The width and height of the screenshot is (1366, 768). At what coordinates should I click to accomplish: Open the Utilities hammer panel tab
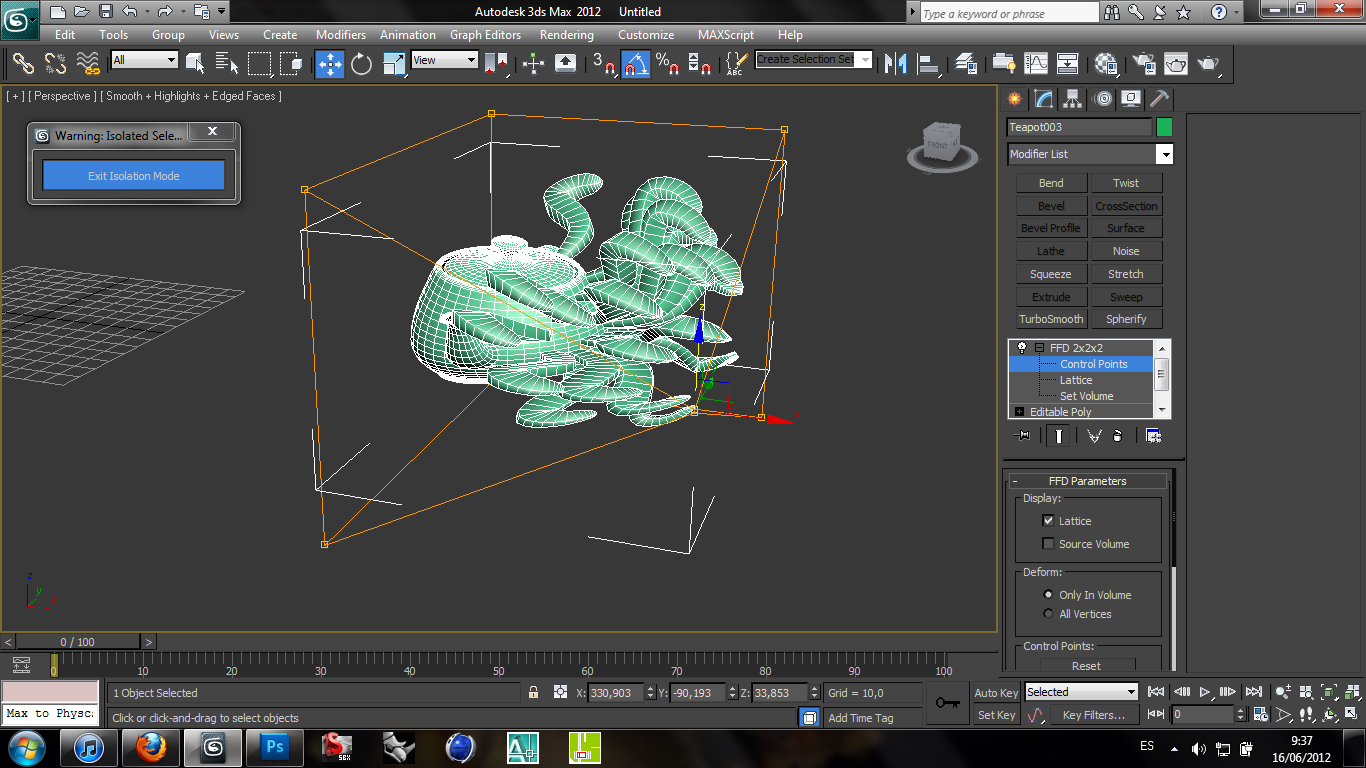(1159, 99)
